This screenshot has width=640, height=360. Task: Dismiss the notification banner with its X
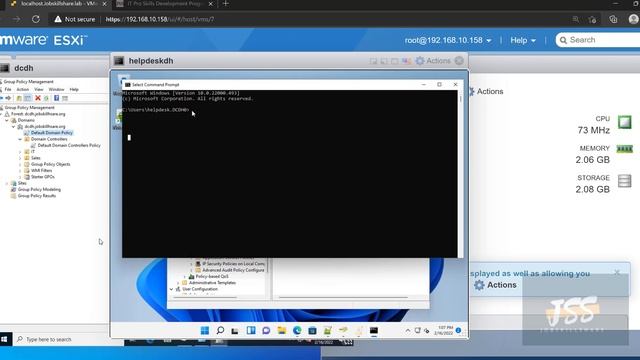pos(617,272)
